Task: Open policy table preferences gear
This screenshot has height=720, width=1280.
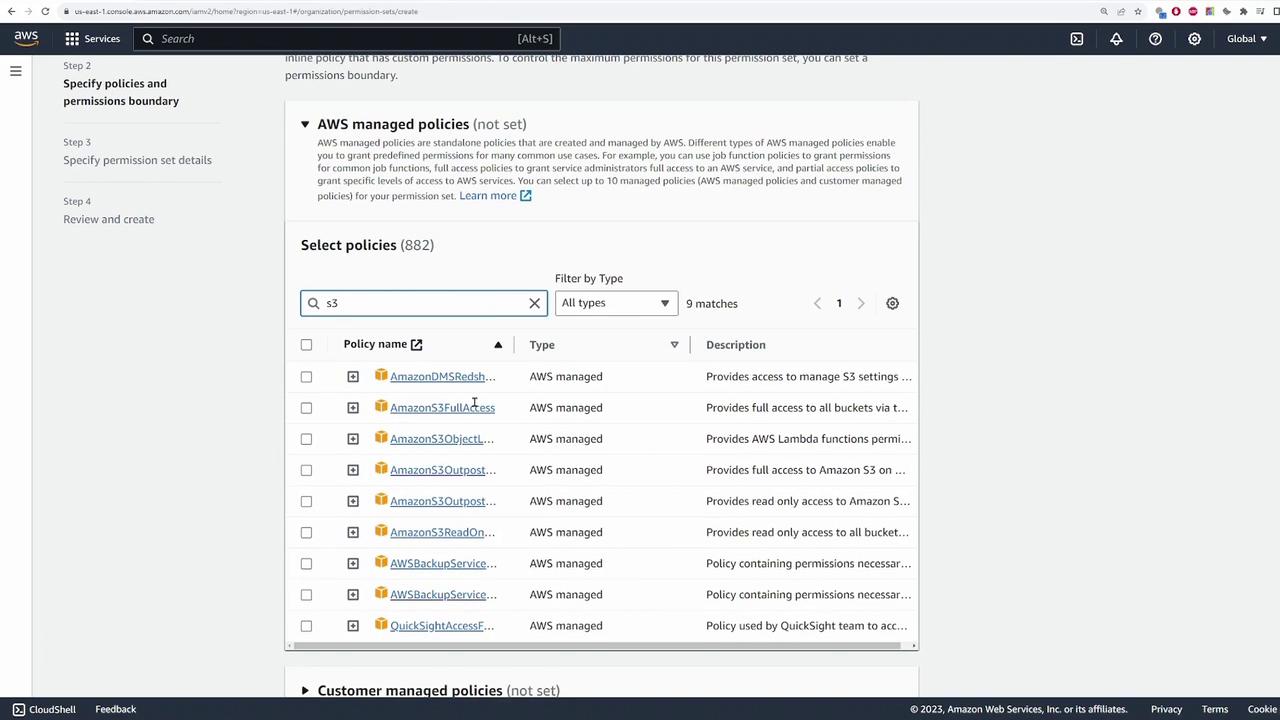Action: click(892, 303)
